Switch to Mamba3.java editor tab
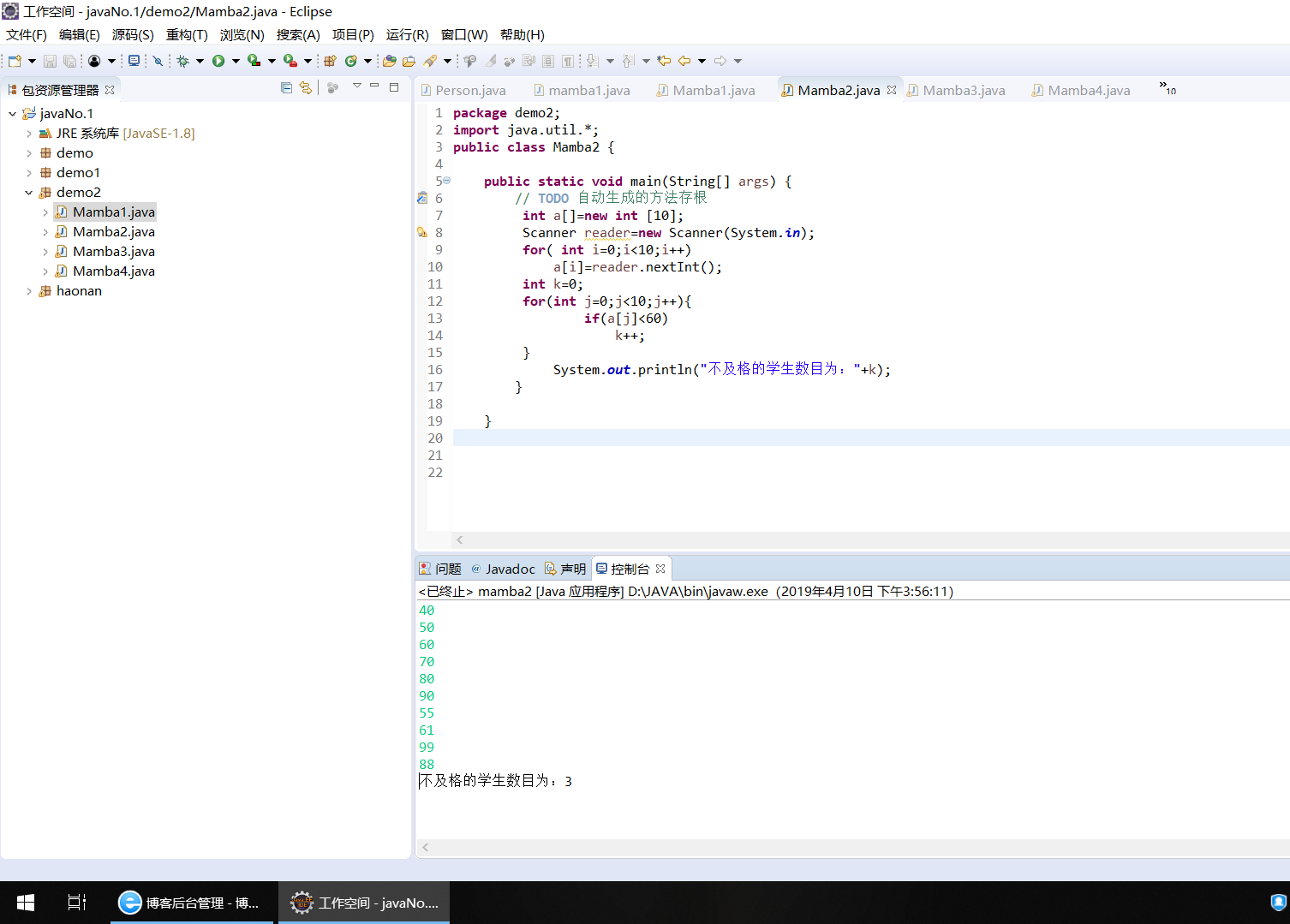 [x=957, y=90]
